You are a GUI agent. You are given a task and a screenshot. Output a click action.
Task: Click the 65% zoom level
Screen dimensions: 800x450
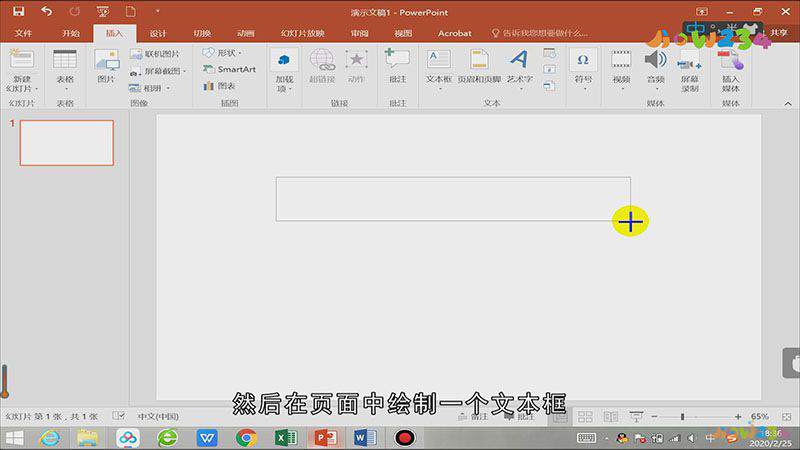coord(759,417)
